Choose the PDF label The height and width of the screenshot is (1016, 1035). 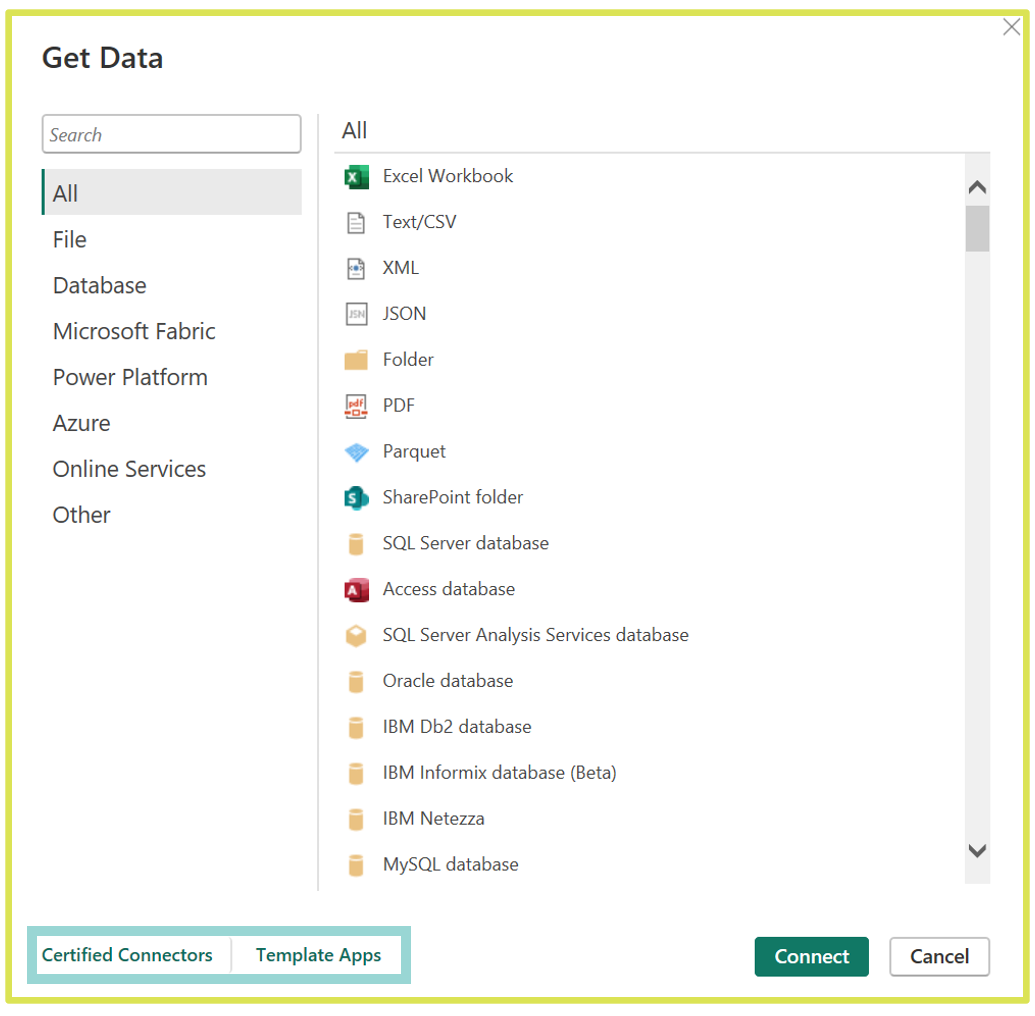click(399, 406)
